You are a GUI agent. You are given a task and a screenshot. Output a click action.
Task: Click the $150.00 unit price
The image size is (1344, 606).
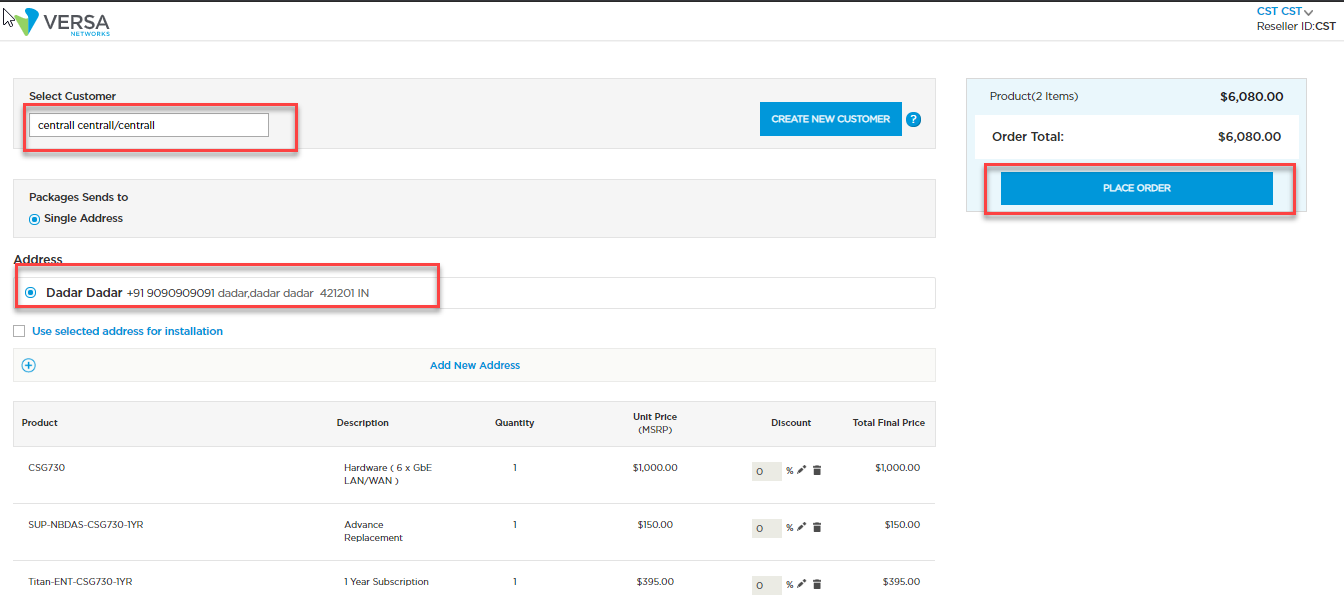[x=655, y=525]
